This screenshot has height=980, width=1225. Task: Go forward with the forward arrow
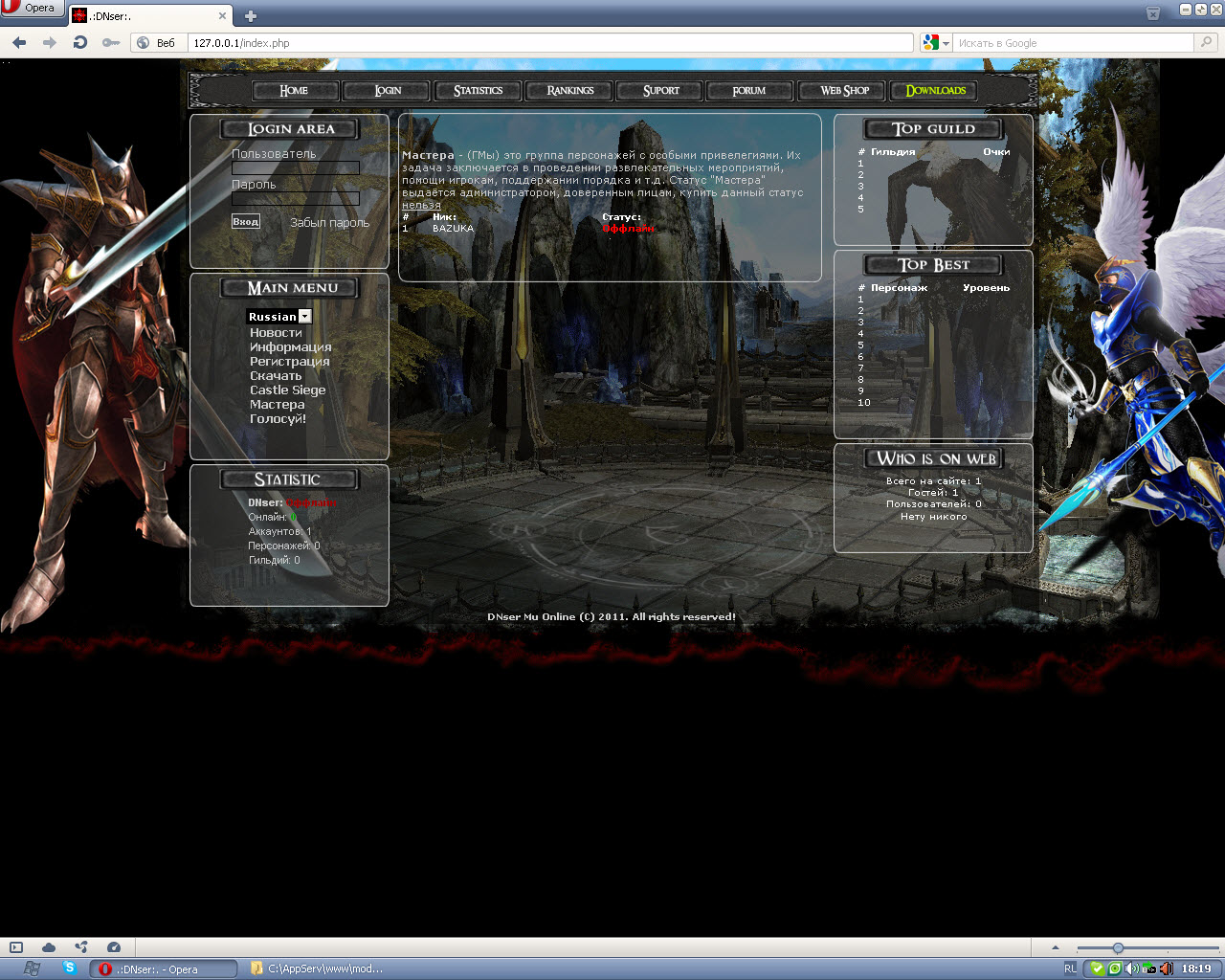(x=50, y=42)
